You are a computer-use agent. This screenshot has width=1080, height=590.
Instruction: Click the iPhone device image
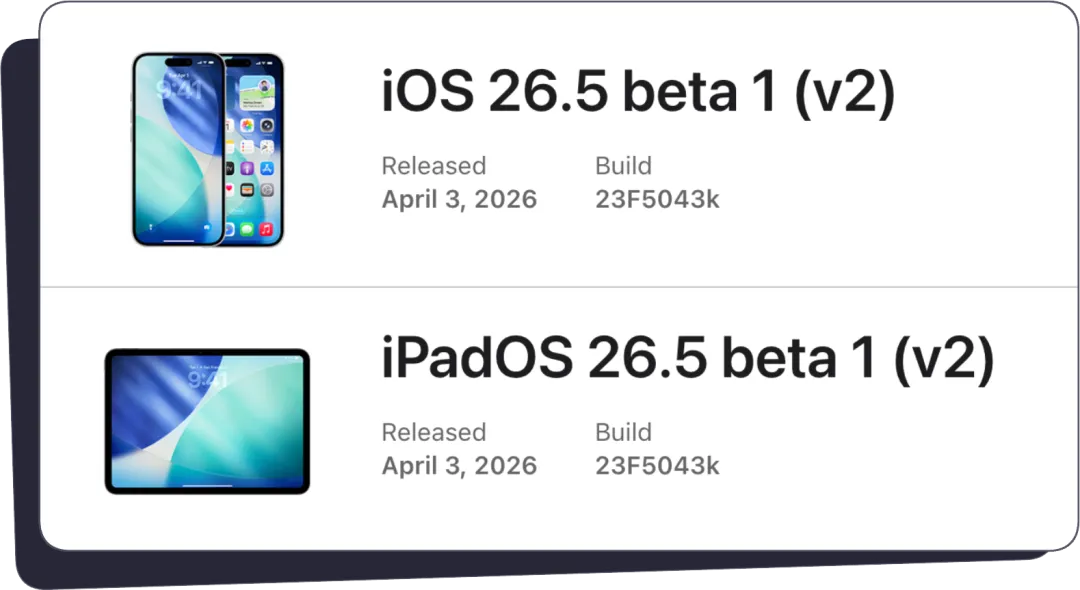[x=208, y=149]
